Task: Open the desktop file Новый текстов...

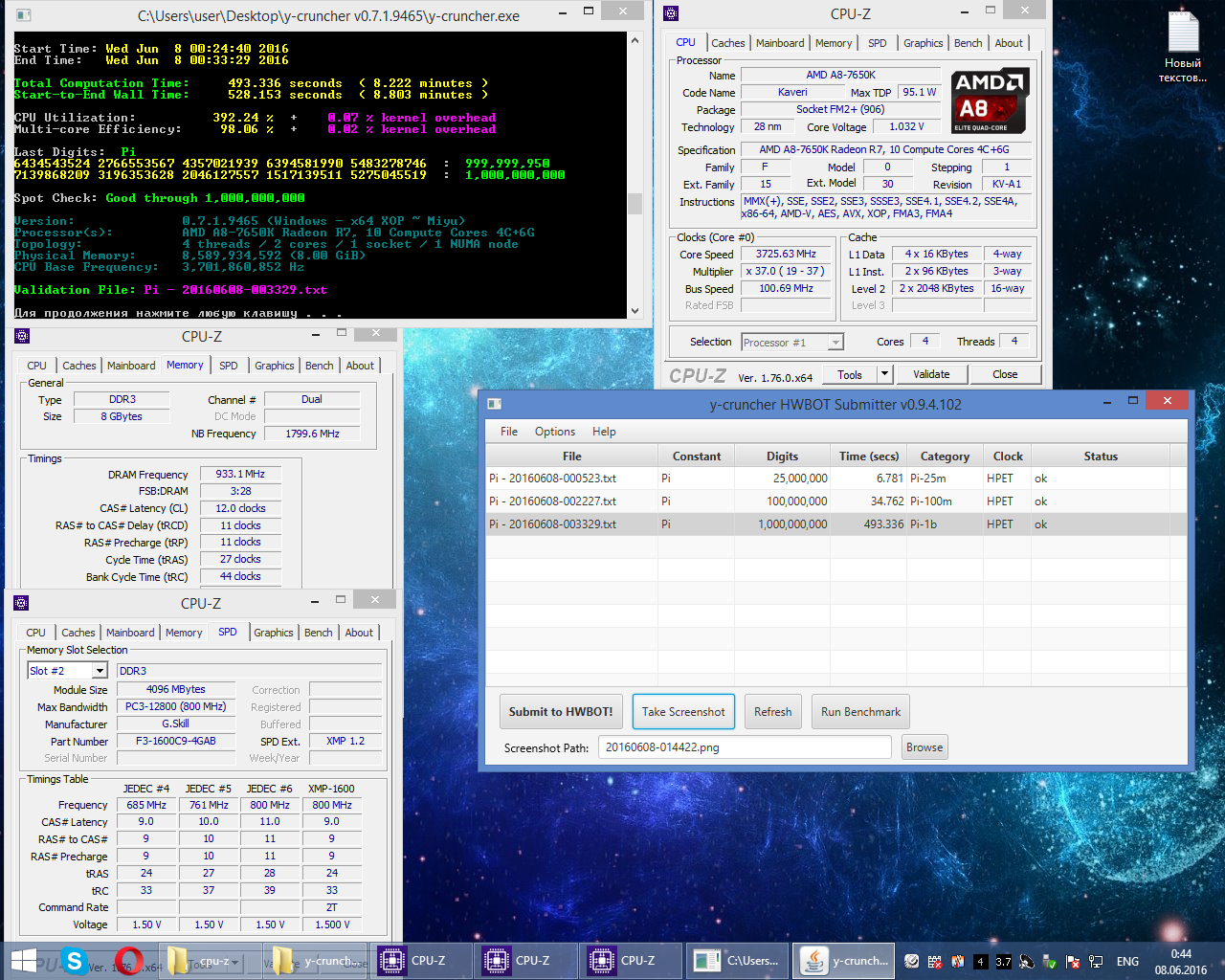Action: coord(1183,48)
